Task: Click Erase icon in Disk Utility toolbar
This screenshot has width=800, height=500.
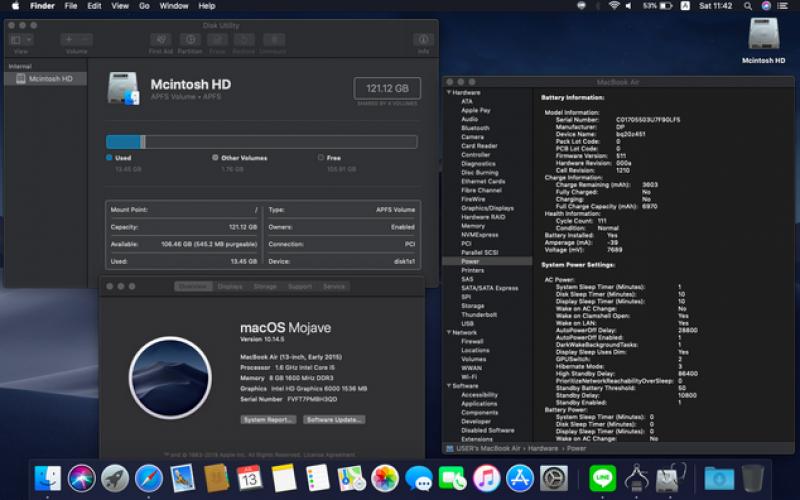Action: (x=217, y=40)
